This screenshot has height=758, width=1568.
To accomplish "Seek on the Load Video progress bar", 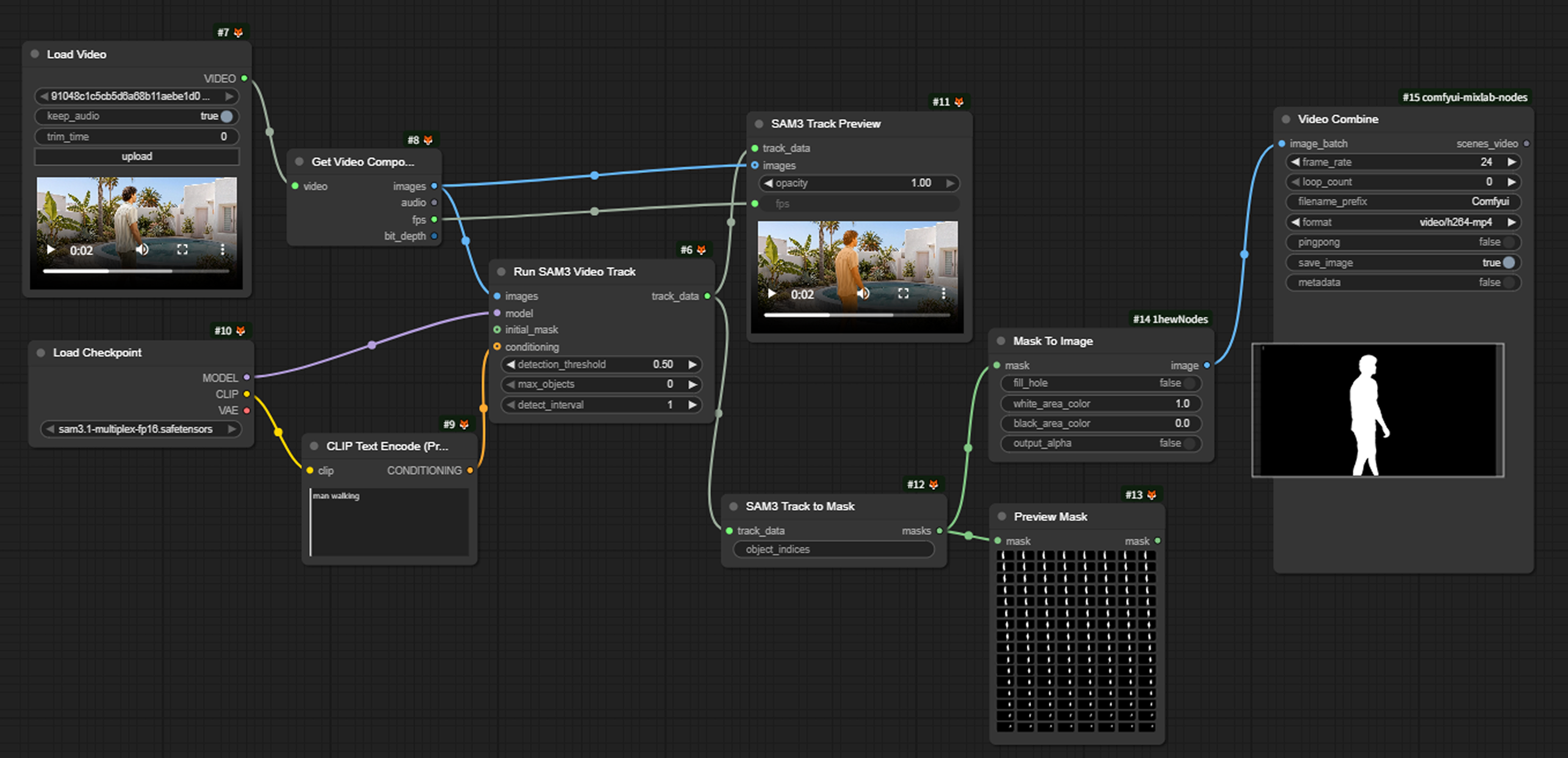I will (137, 270).
